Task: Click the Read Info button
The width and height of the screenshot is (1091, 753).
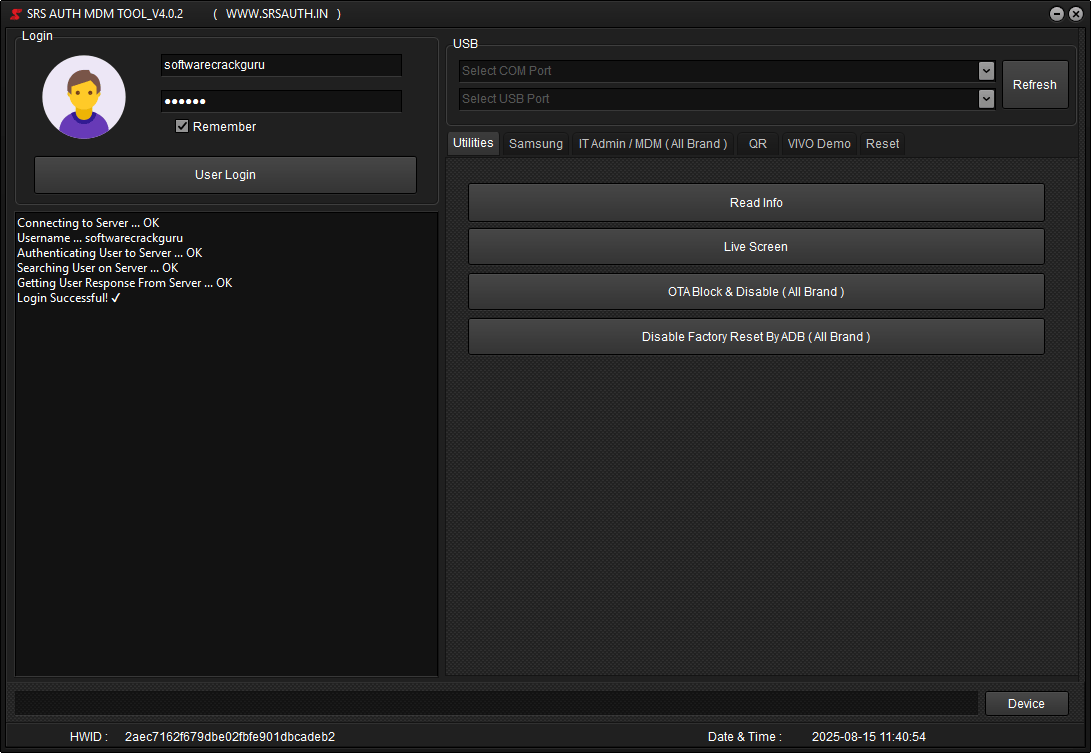Action: click(756, 202)
